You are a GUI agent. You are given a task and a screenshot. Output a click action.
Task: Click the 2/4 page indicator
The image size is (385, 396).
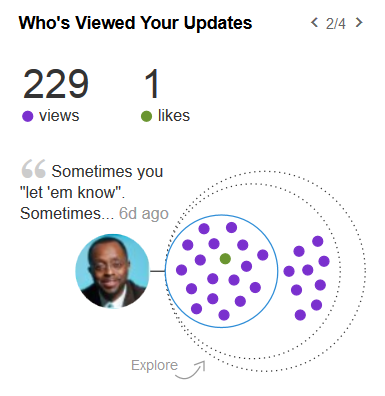pos(336,23)
